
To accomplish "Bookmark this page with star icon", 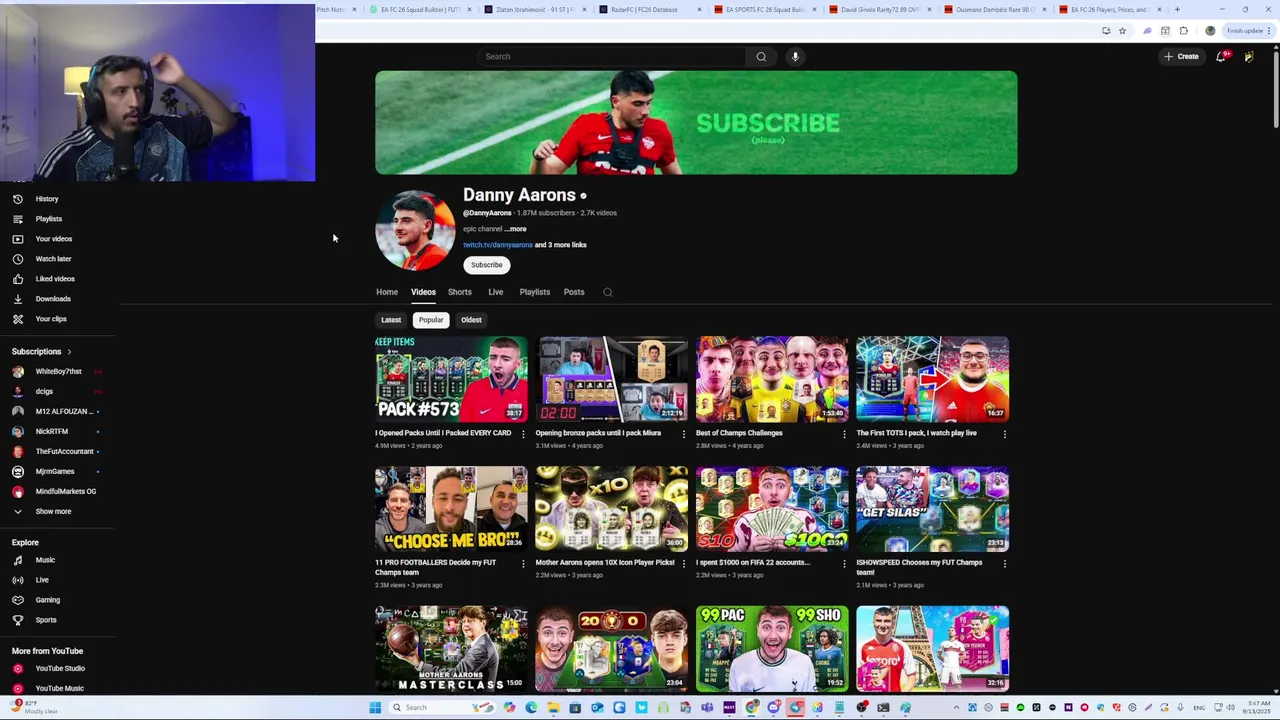I will click(x=1122, y=31).
